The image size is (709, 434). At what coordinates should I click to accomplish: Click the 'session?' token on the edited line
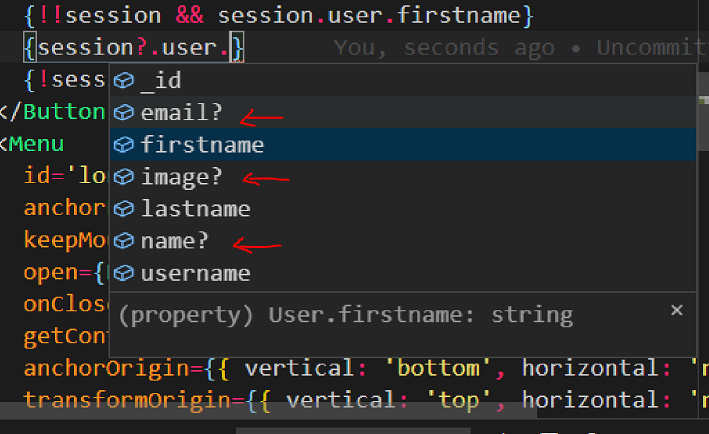92,48
